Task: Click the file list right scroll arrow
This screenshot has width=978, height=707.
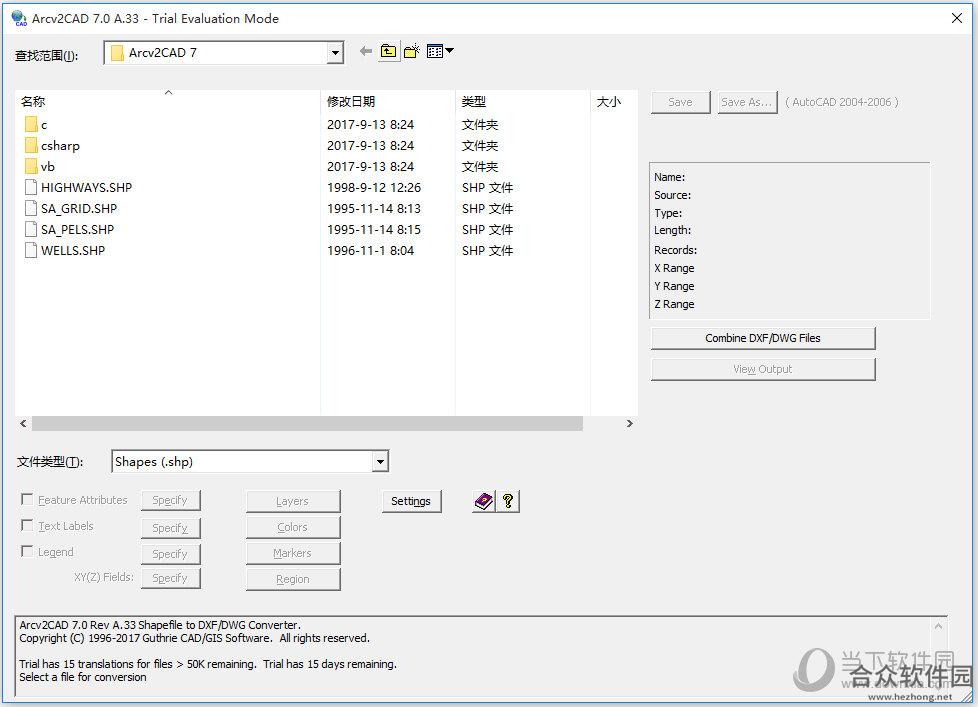Action: 629,424
